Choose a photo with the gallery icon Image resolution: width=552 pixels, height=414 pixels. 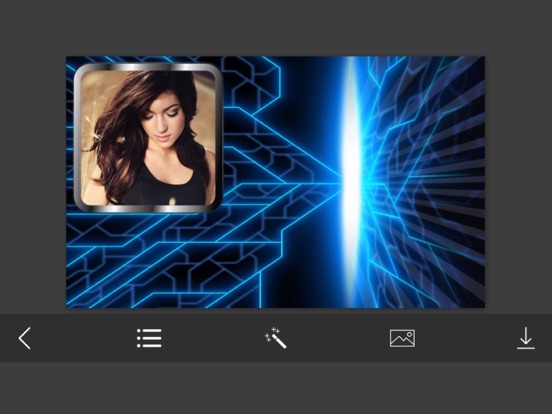click(x=402, y=338)
